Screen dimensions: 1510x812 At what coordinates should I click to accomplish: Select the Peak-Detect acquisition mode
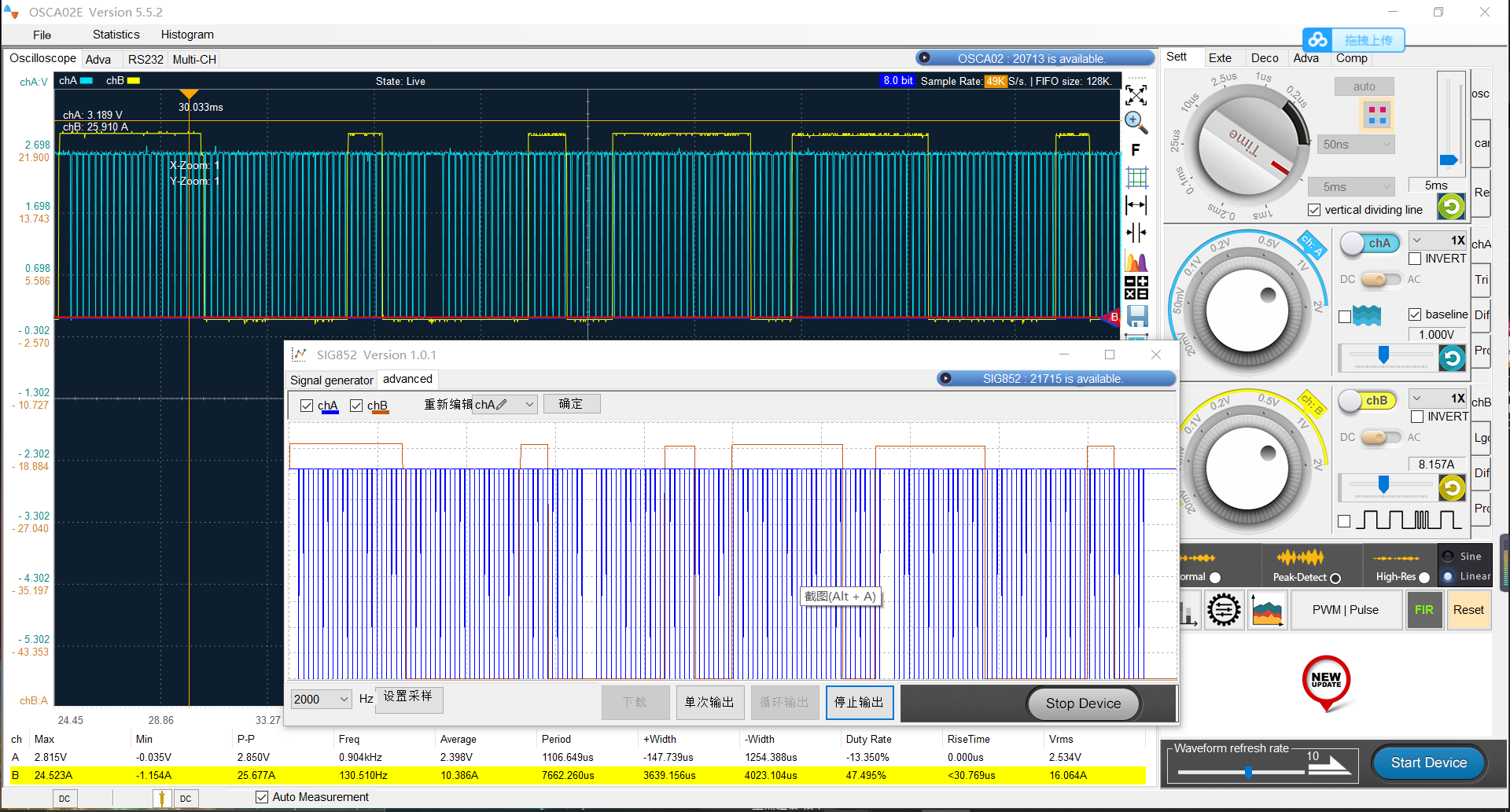pyautogui.click(x=1335, y=578)
